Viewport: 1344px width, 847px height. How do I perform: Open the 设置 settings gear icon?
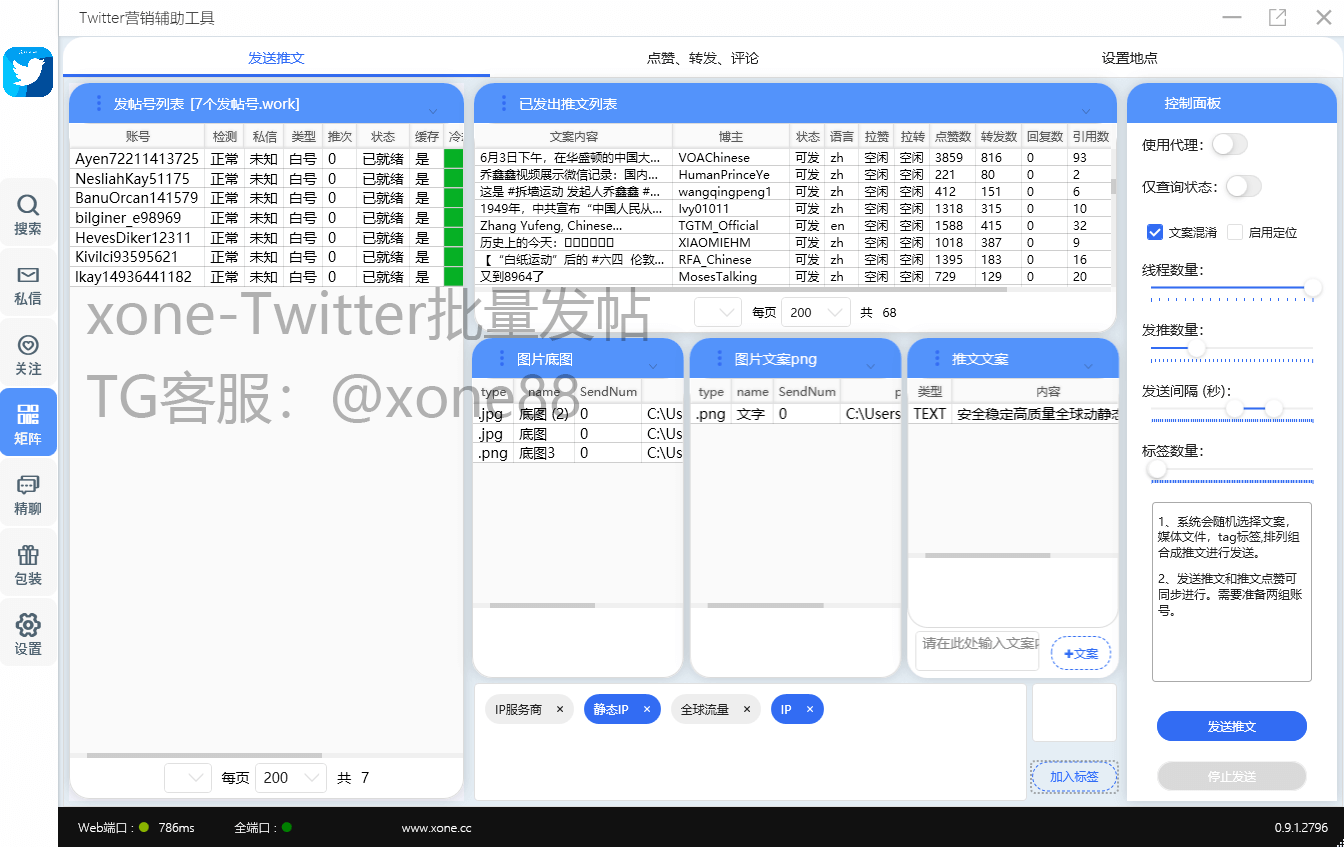pyautogui.click(x=28, y=634)
